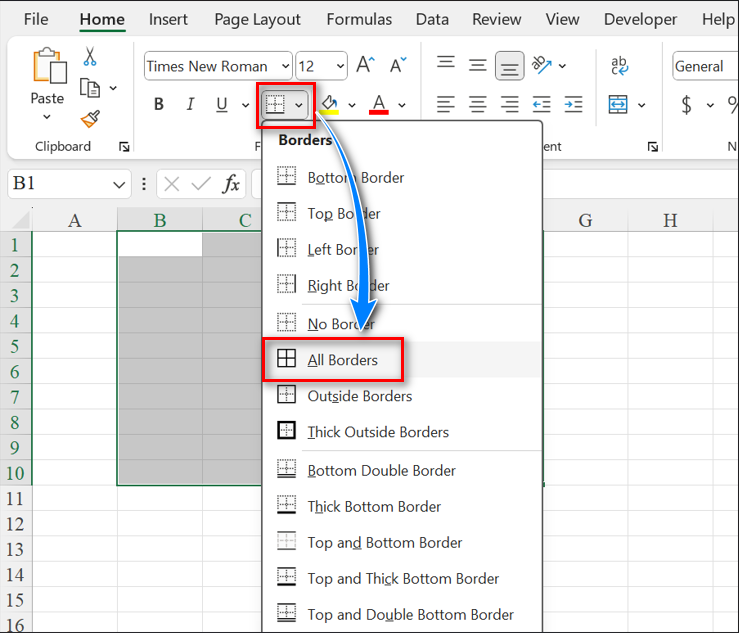
Task: Toggle Bold formatting
Action: (159, 105)
